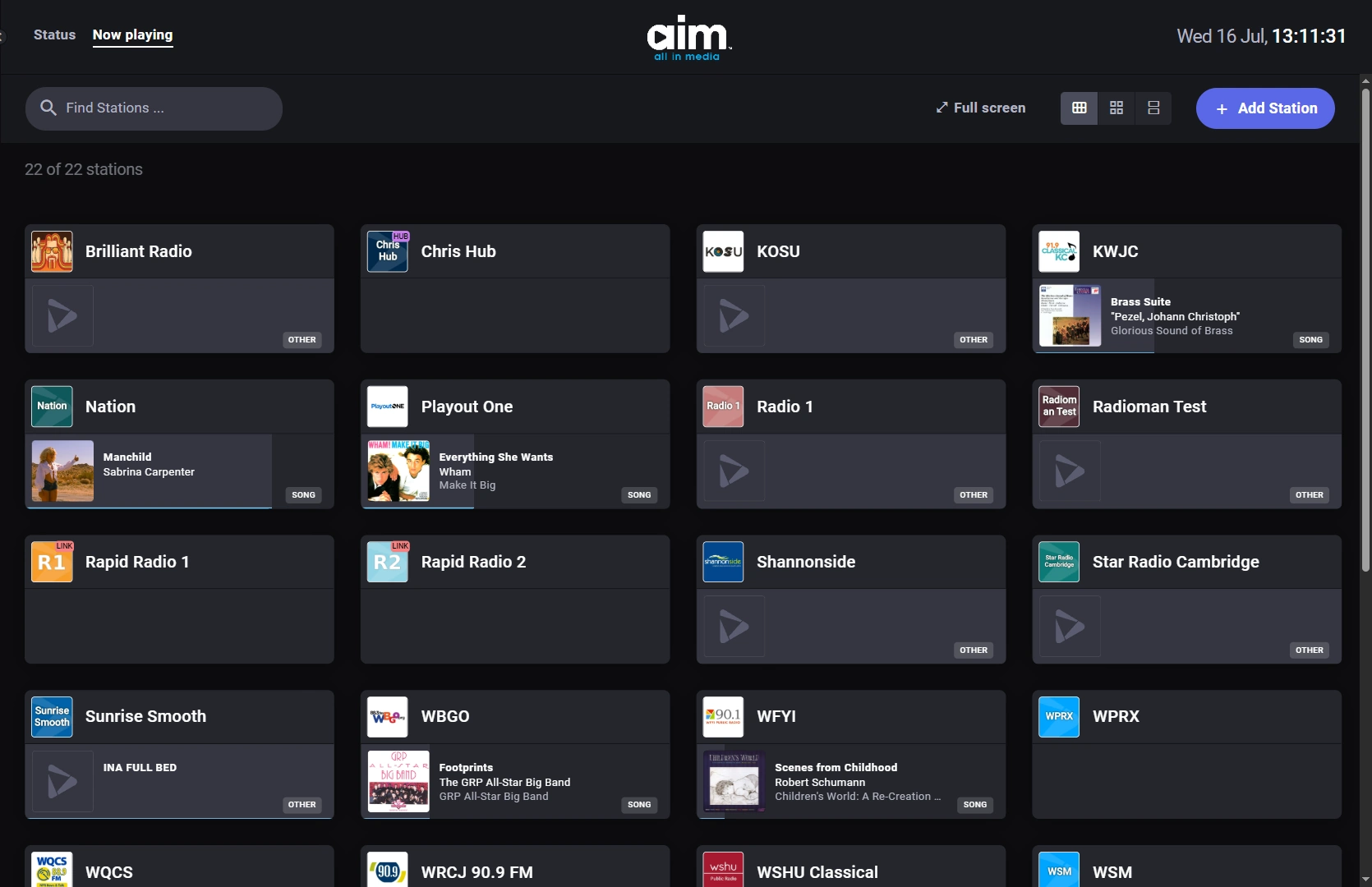Viewport: 1372px width, 887px height.
Task: Click the KWJC station logo
Action: (1059, 251)
